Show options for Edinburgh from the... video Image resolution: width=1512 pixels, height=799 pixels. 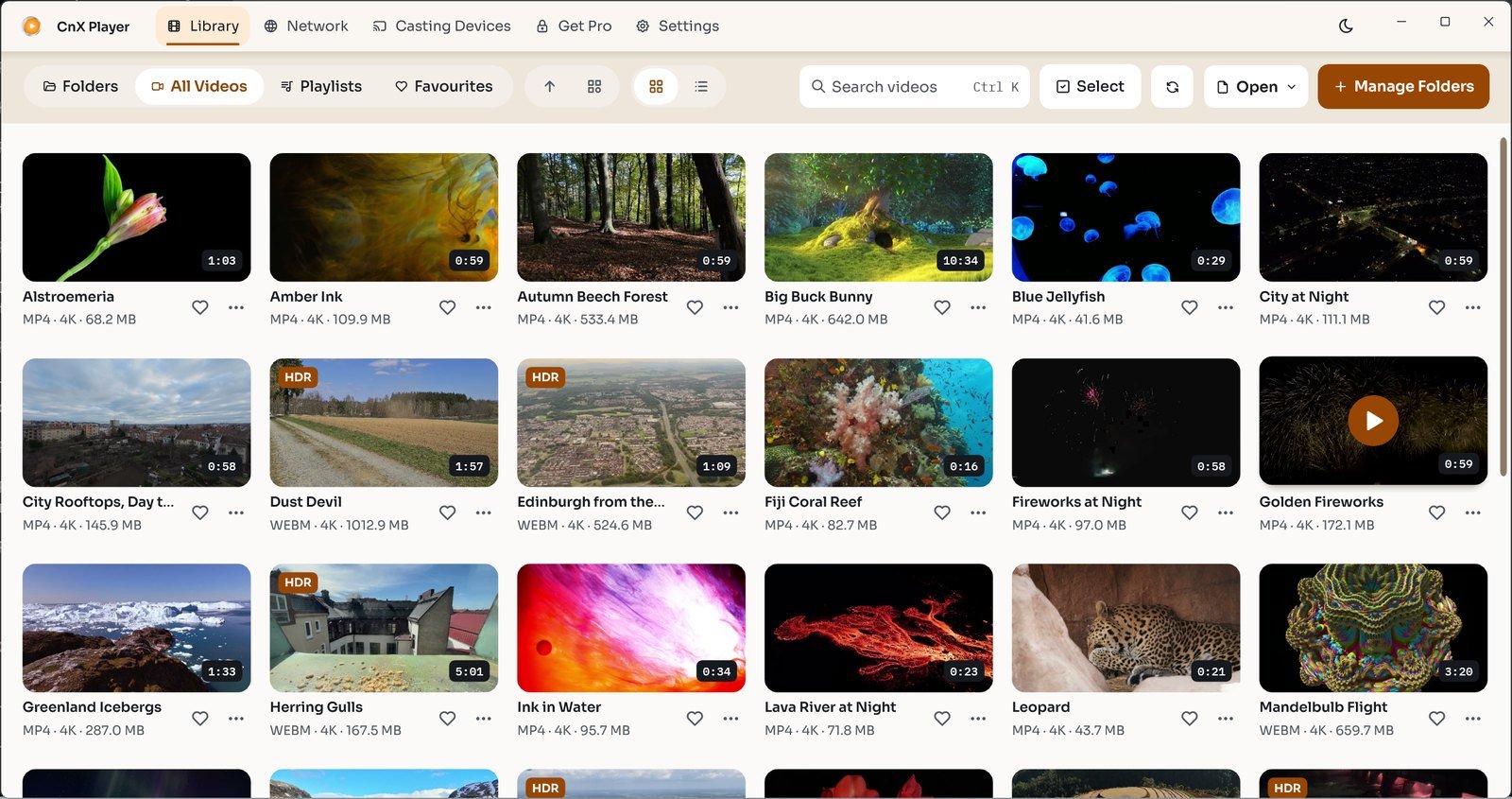point(730,512)
